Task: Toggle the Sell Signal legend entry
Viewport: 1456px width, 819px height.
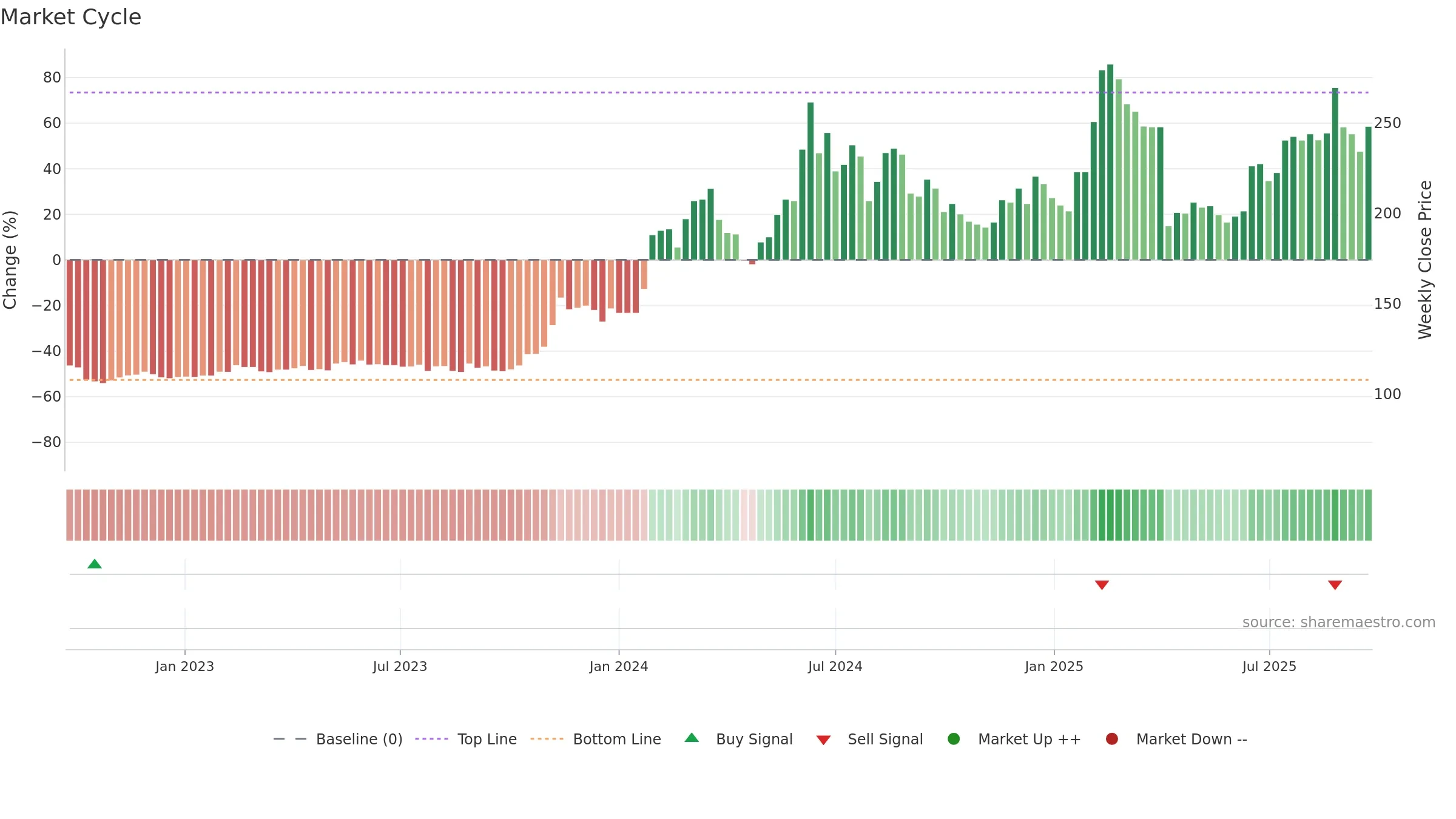Action: point(869,739)
